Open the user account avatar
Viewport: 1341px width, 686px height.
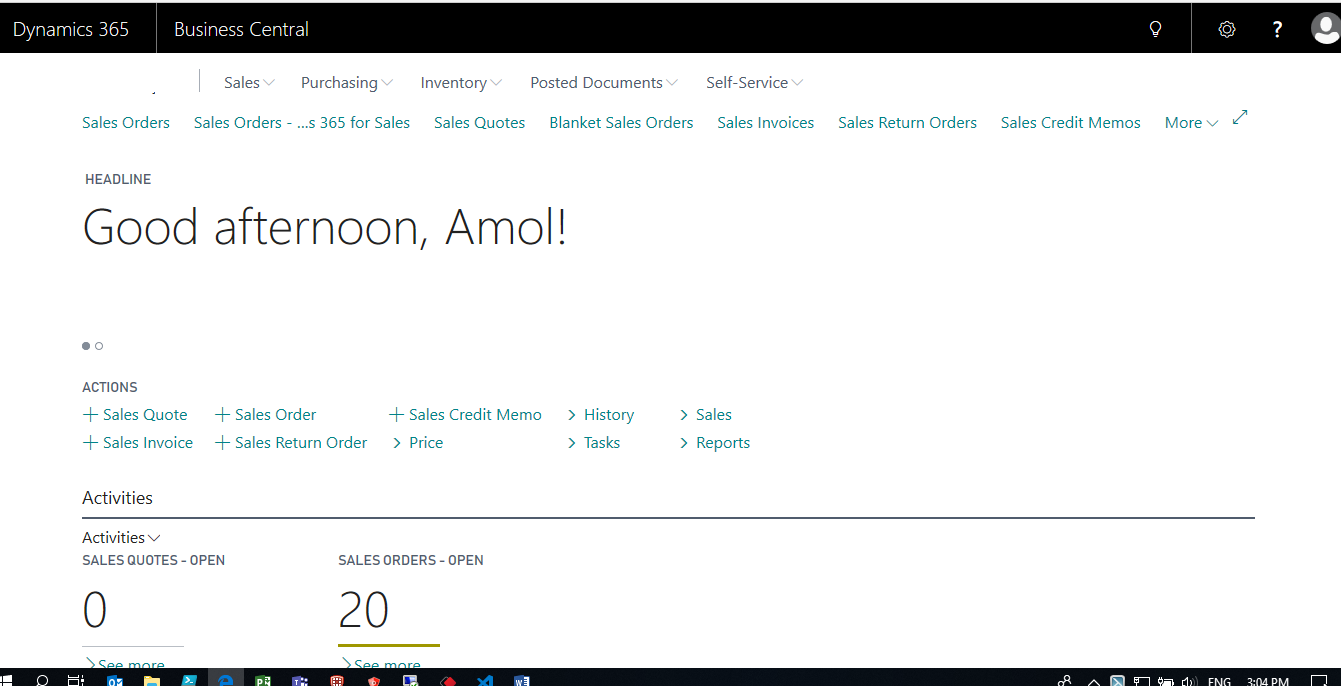1325,29
